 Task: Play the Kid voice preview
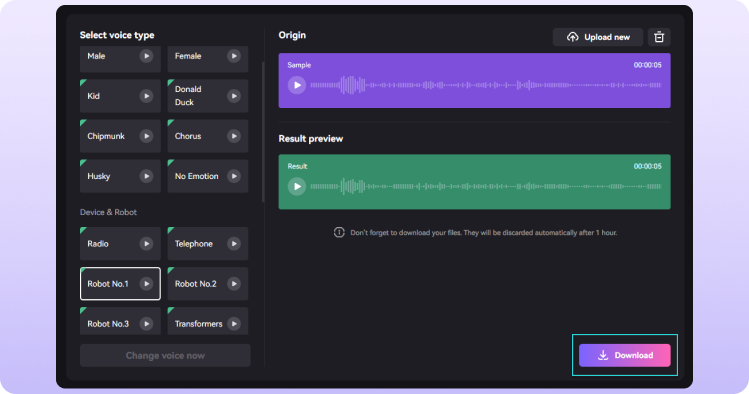click(x=146, y=96)
